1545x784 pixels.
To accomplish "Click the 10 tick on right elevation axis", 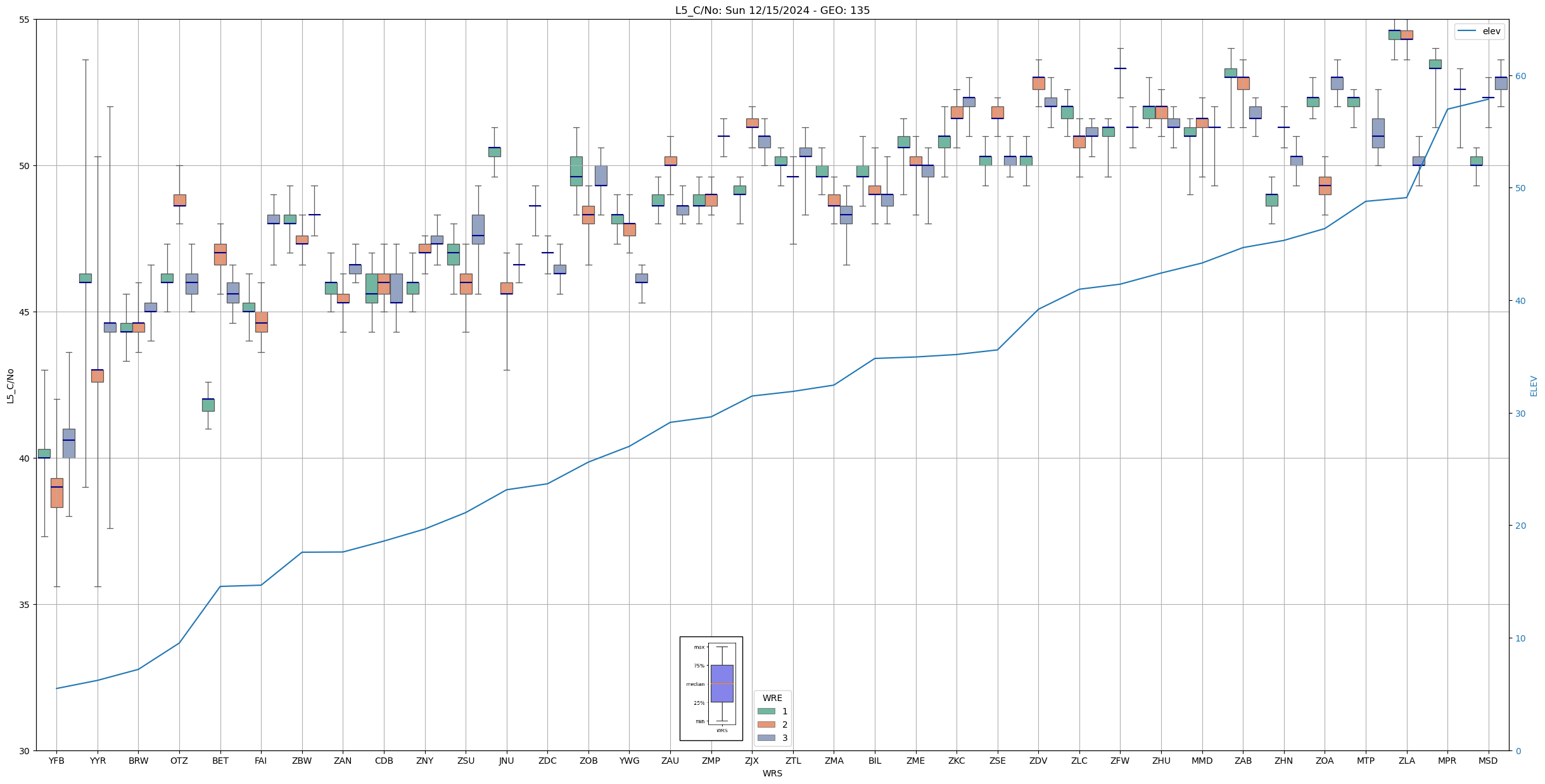I will [x=1520, y=638].
